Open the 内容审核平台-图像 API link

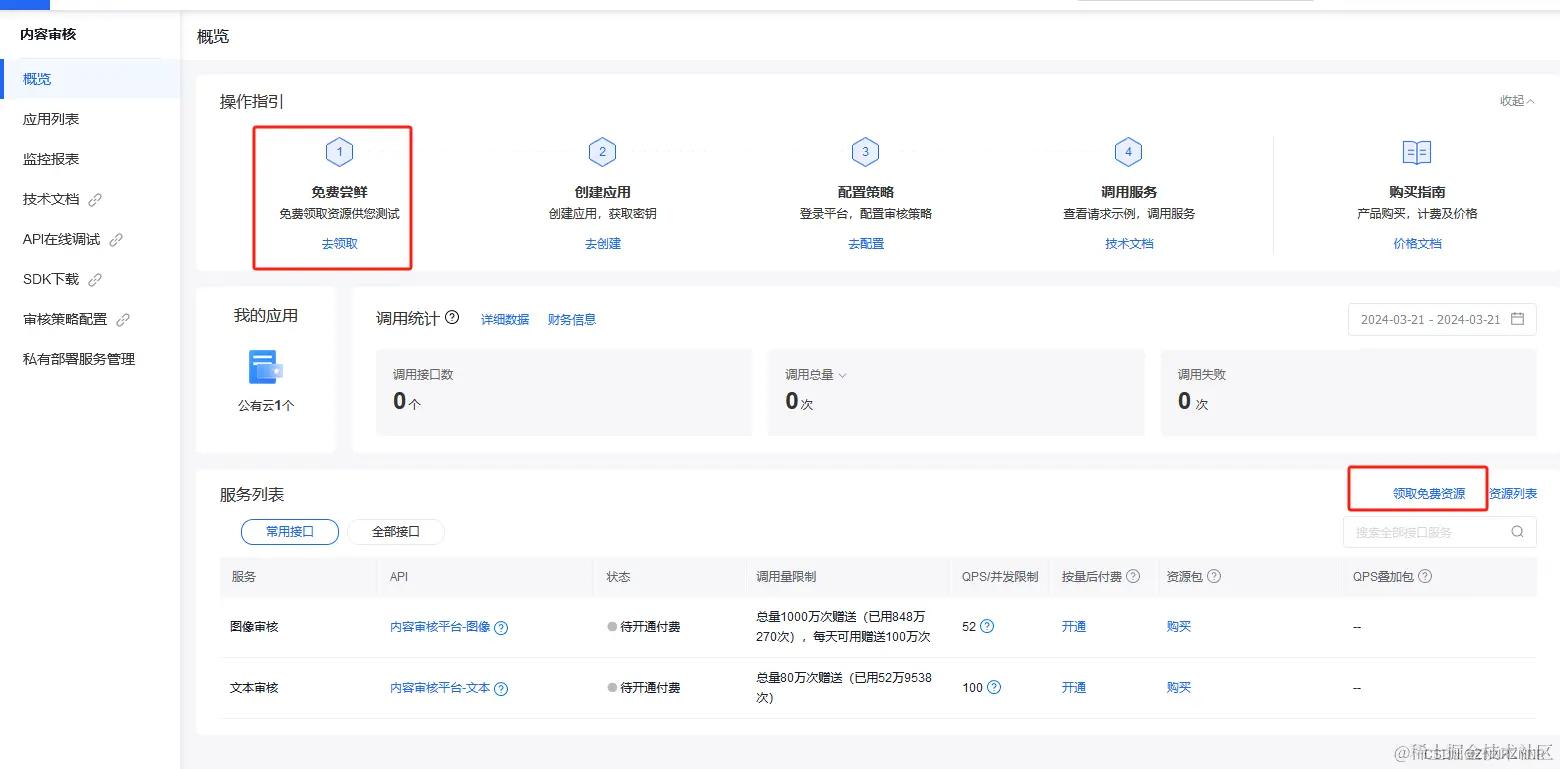coord(440,627)
